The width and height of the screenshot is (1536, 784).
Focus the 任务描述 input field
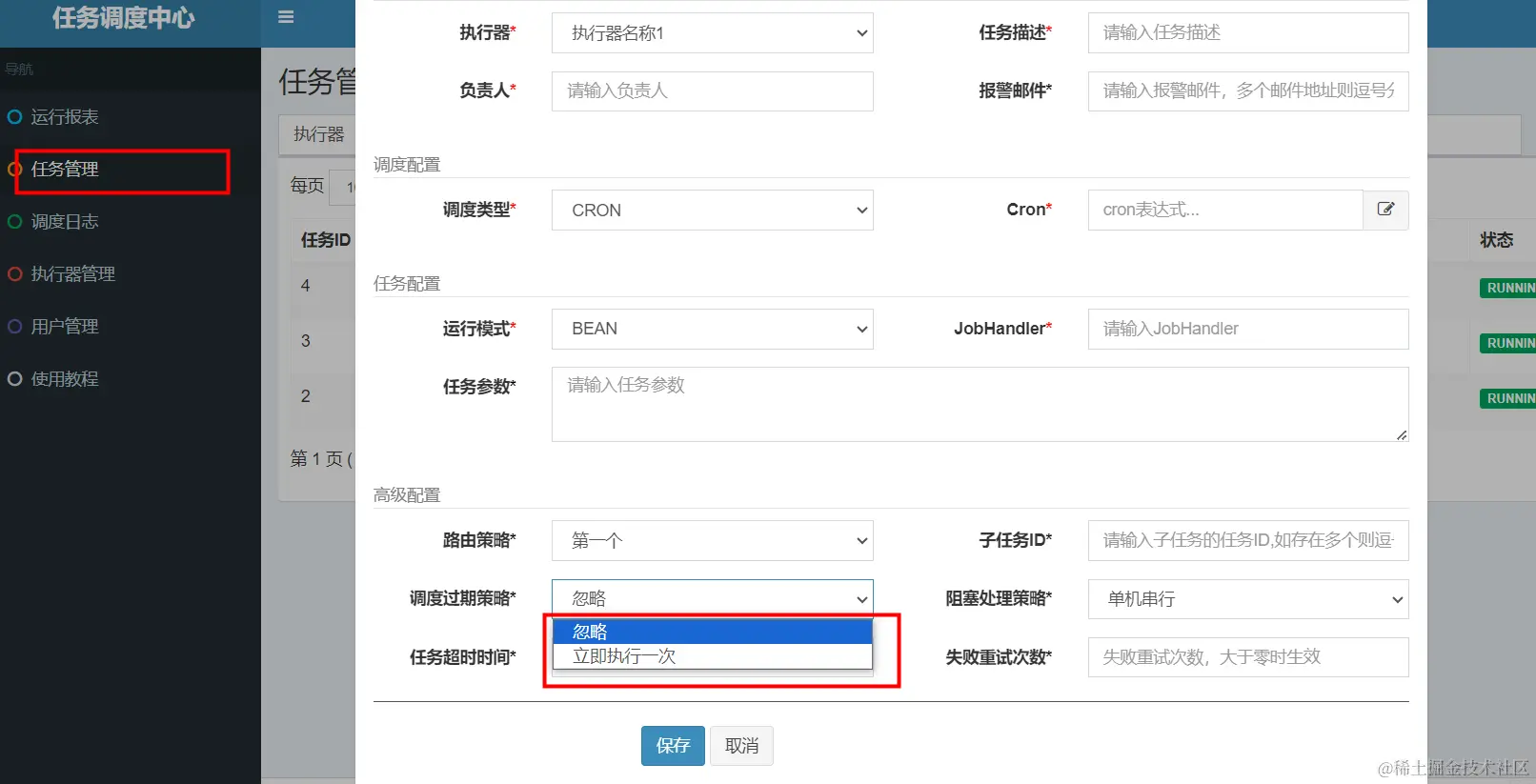[x=1248, y=33]
